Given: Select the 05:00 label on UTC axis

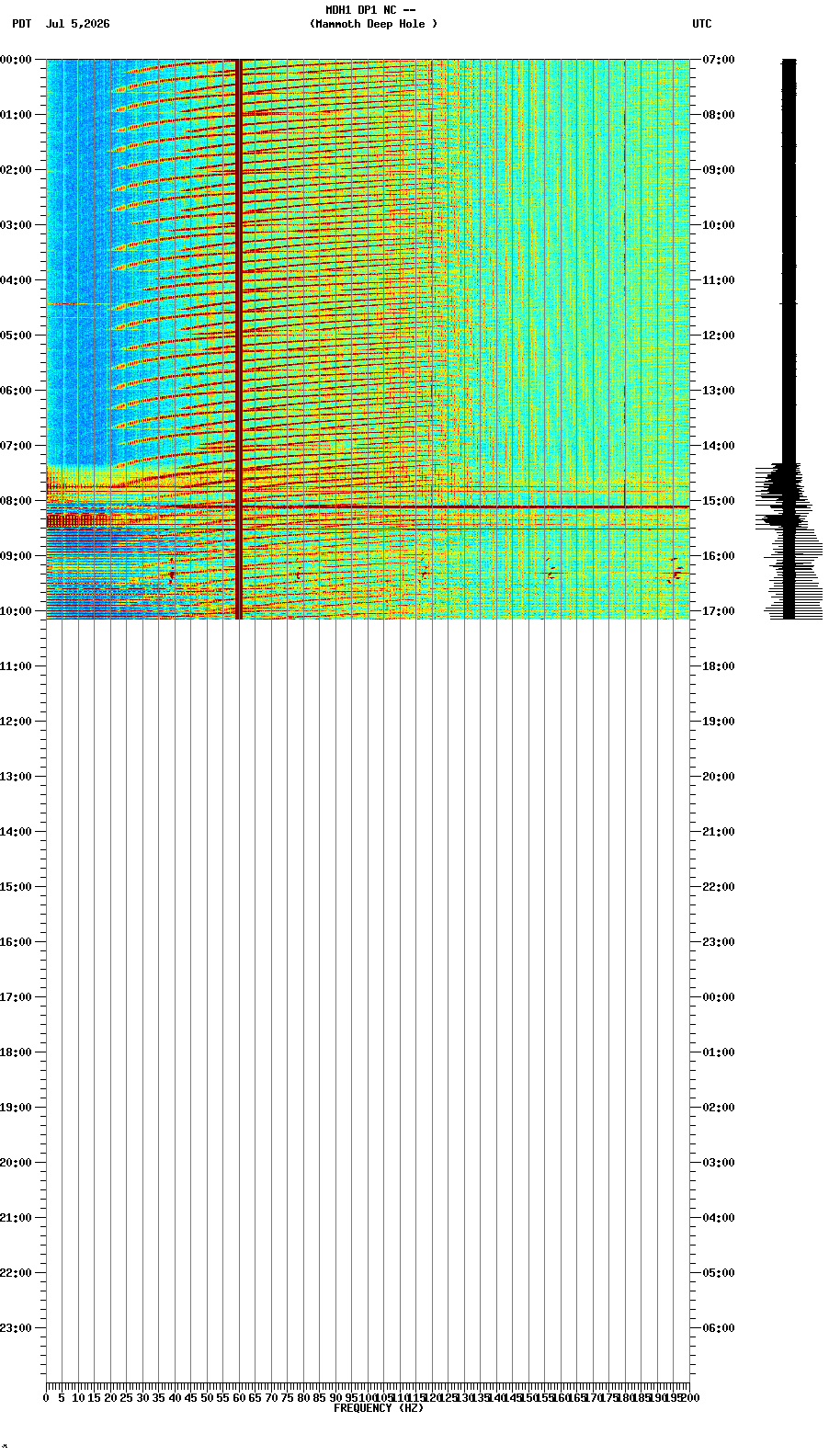Looking at the screenshot, I should (x=719, y=1272).
